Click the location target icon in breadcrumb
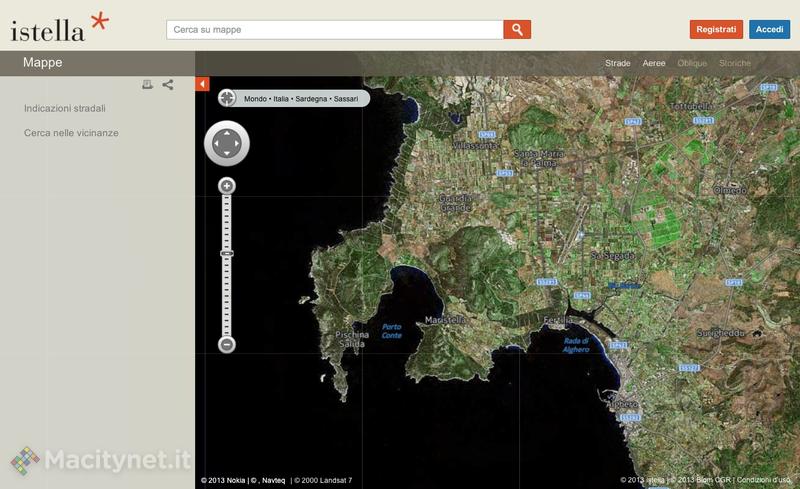The height and width of the screenshot is (489, 800). point(227,97)
